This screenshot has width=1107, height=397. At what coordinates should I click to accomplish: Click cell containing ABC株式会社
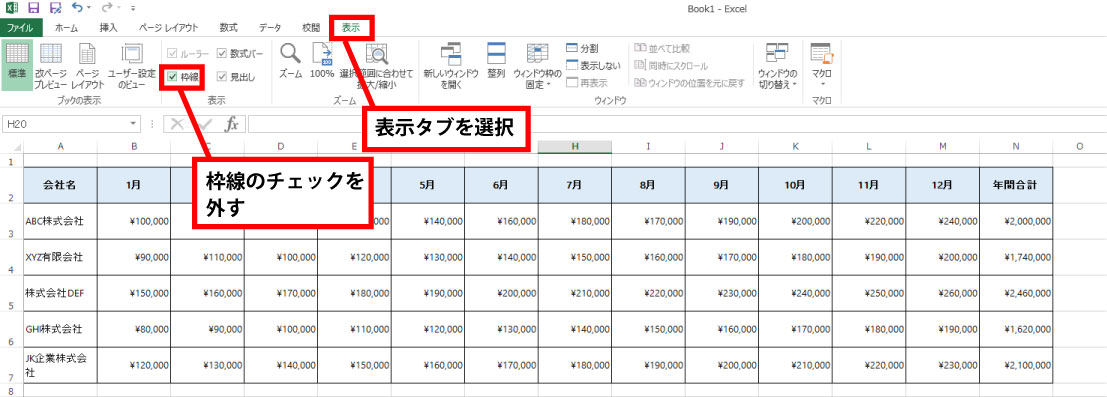(61, 221)
